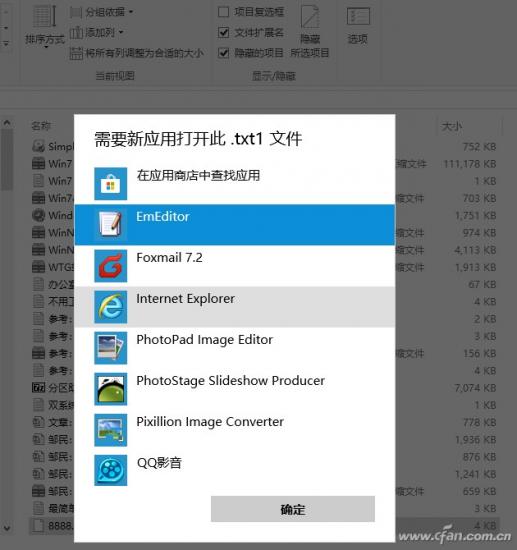The height and width of the screenshot is (550, 517).
Task: Click the 选项 options icon in ribbon
Action: [358, 16]
